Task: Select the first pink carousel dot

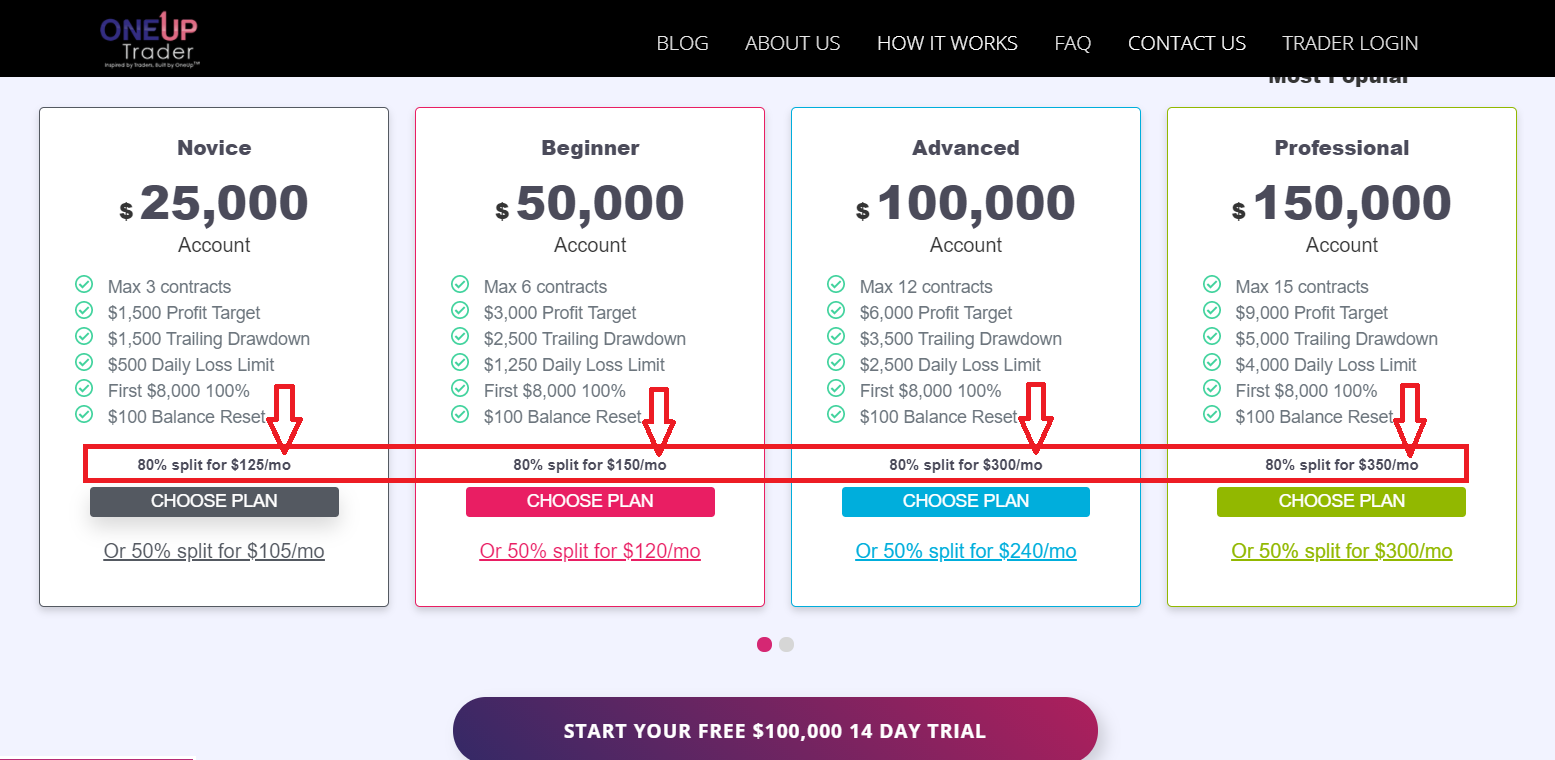Action: tap(765, 644)
